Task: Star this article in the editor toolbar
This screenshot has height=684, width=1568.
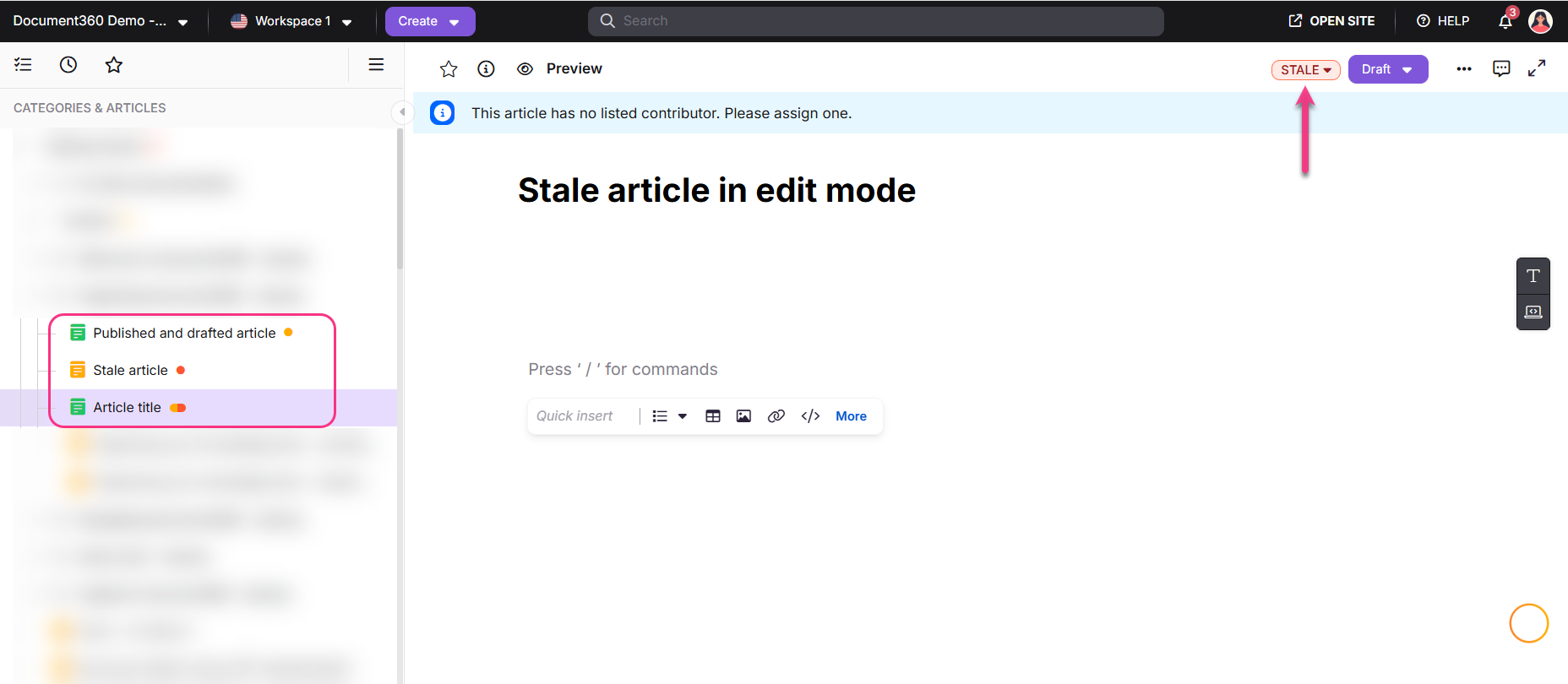Action: (x=449, y=69)
